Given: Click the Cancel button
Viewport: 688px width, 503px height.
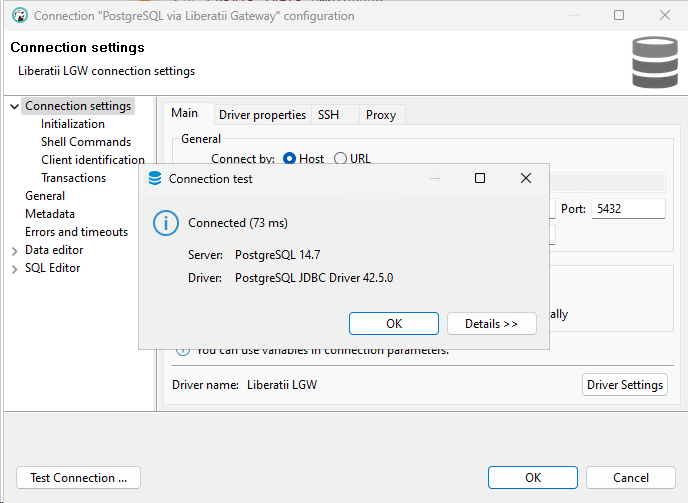Looking at the screenshot, I should click(631, 478).
